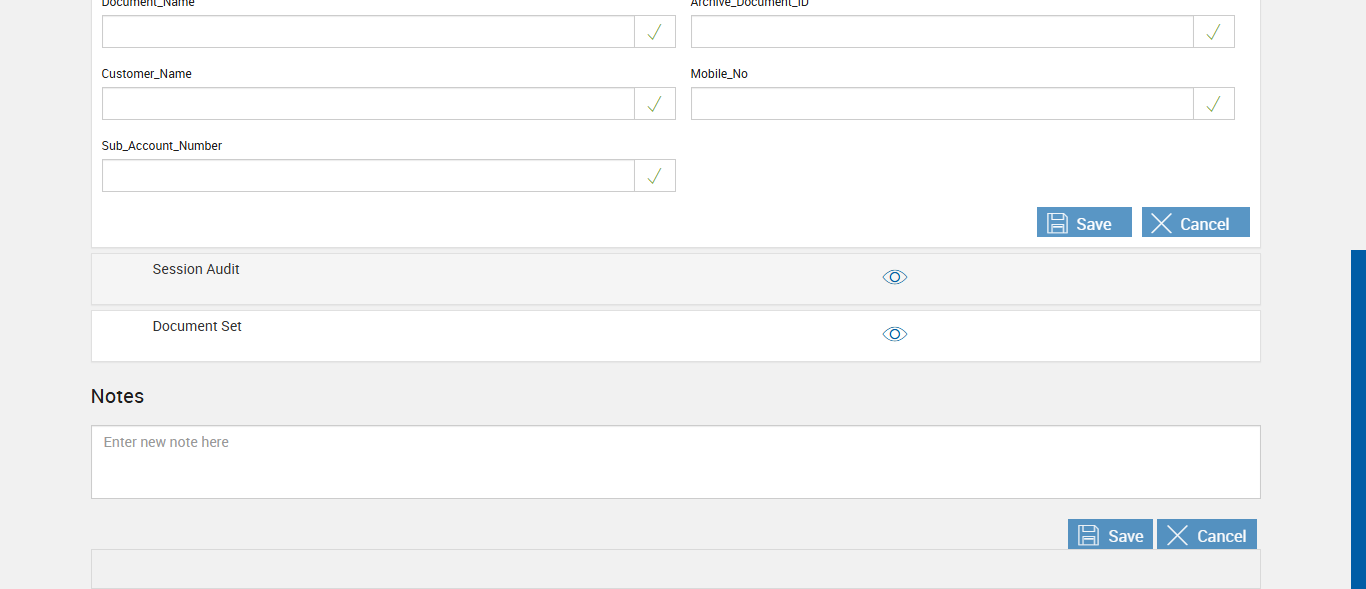Focus the Document_Name text field
1366x589 pixels.
coord(368,32)
